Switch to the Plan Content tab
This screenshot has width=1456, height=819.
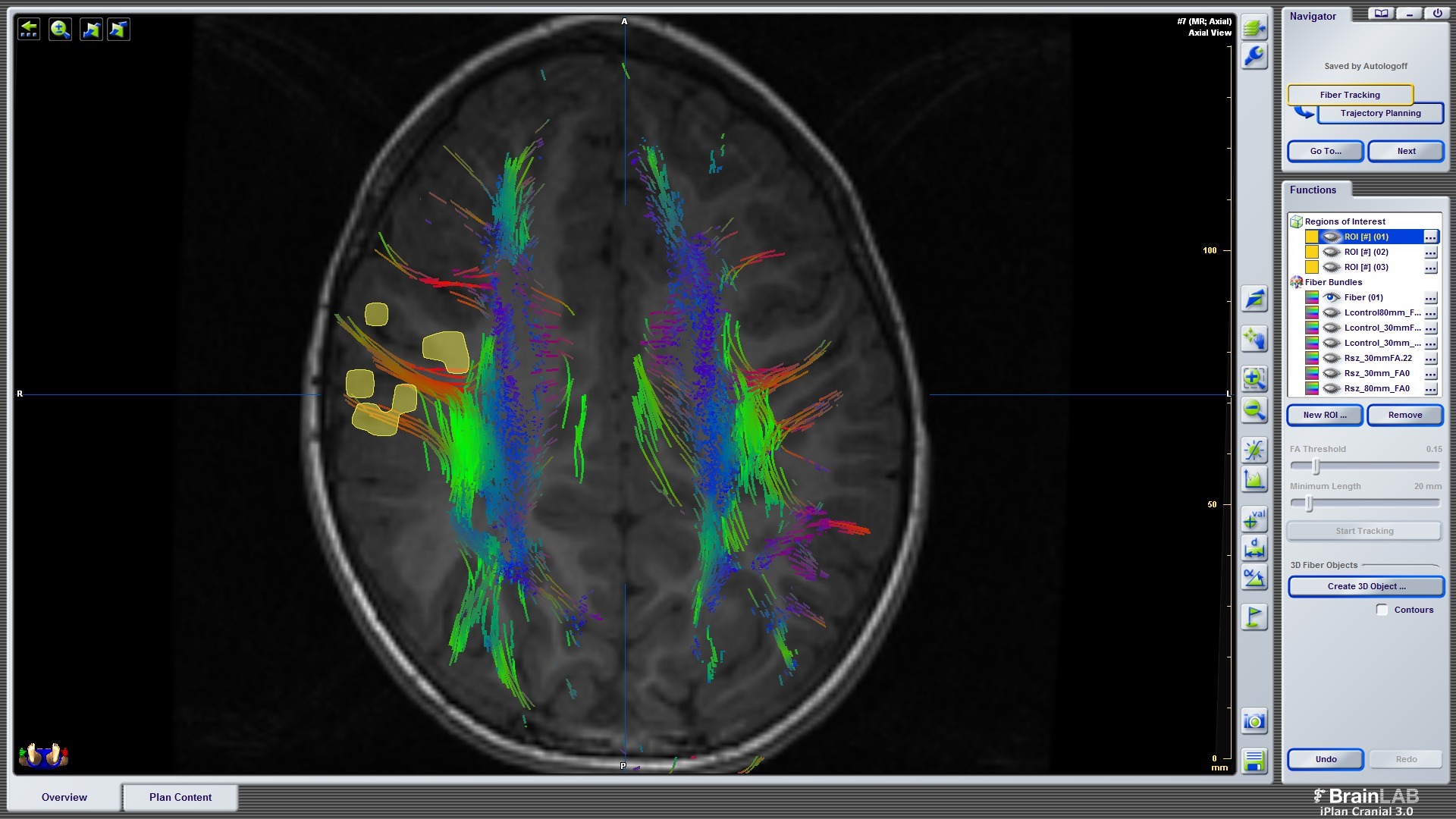[180, 797]
